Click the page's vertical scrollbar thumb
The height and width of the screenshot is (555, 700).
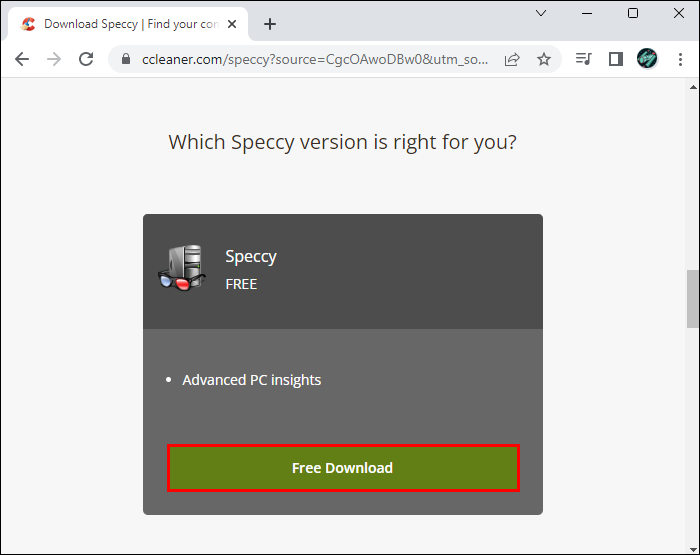692,298
